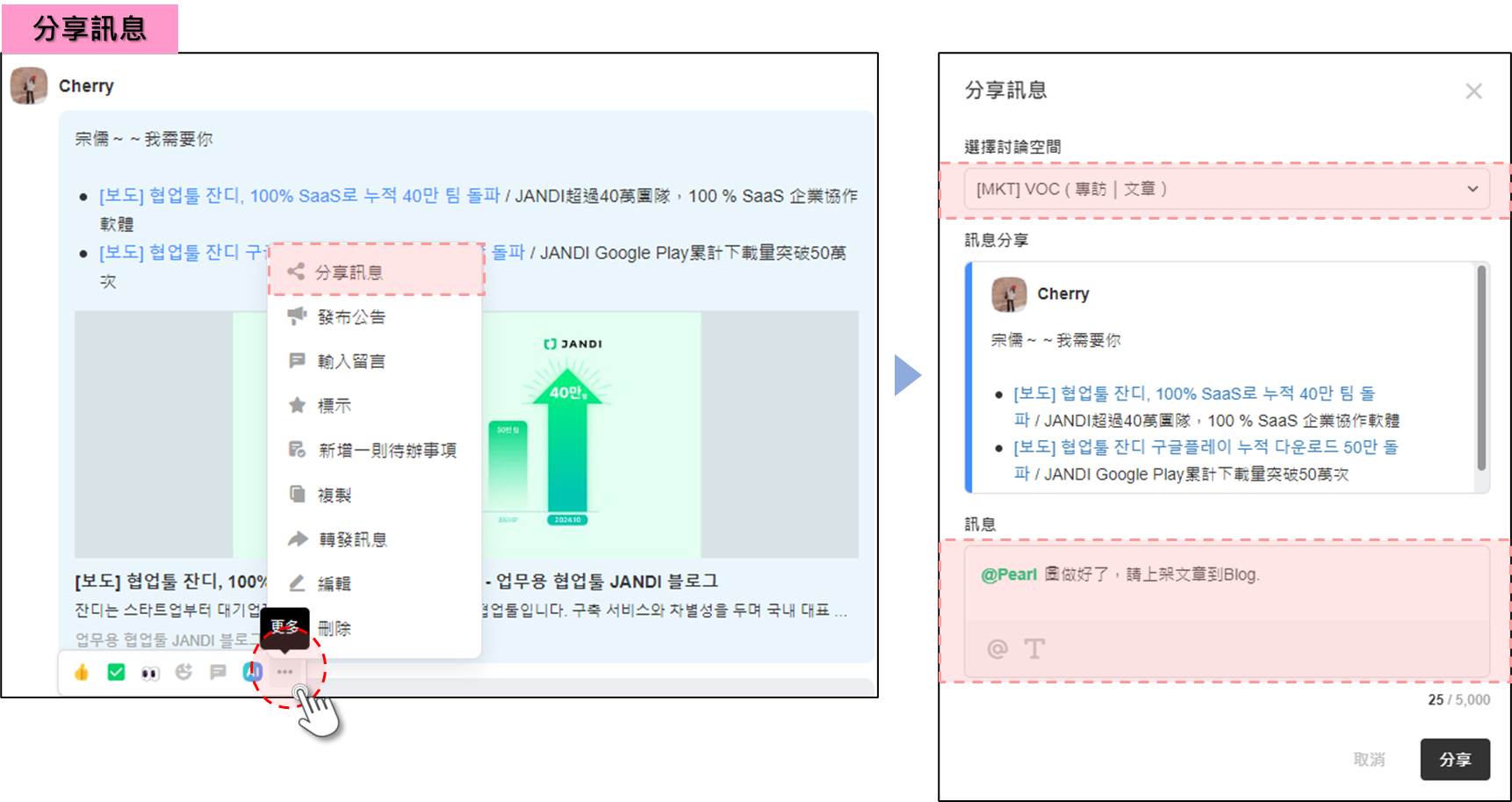
Task: Select 發布公告 in the context menu
Action: pos(376,317)
